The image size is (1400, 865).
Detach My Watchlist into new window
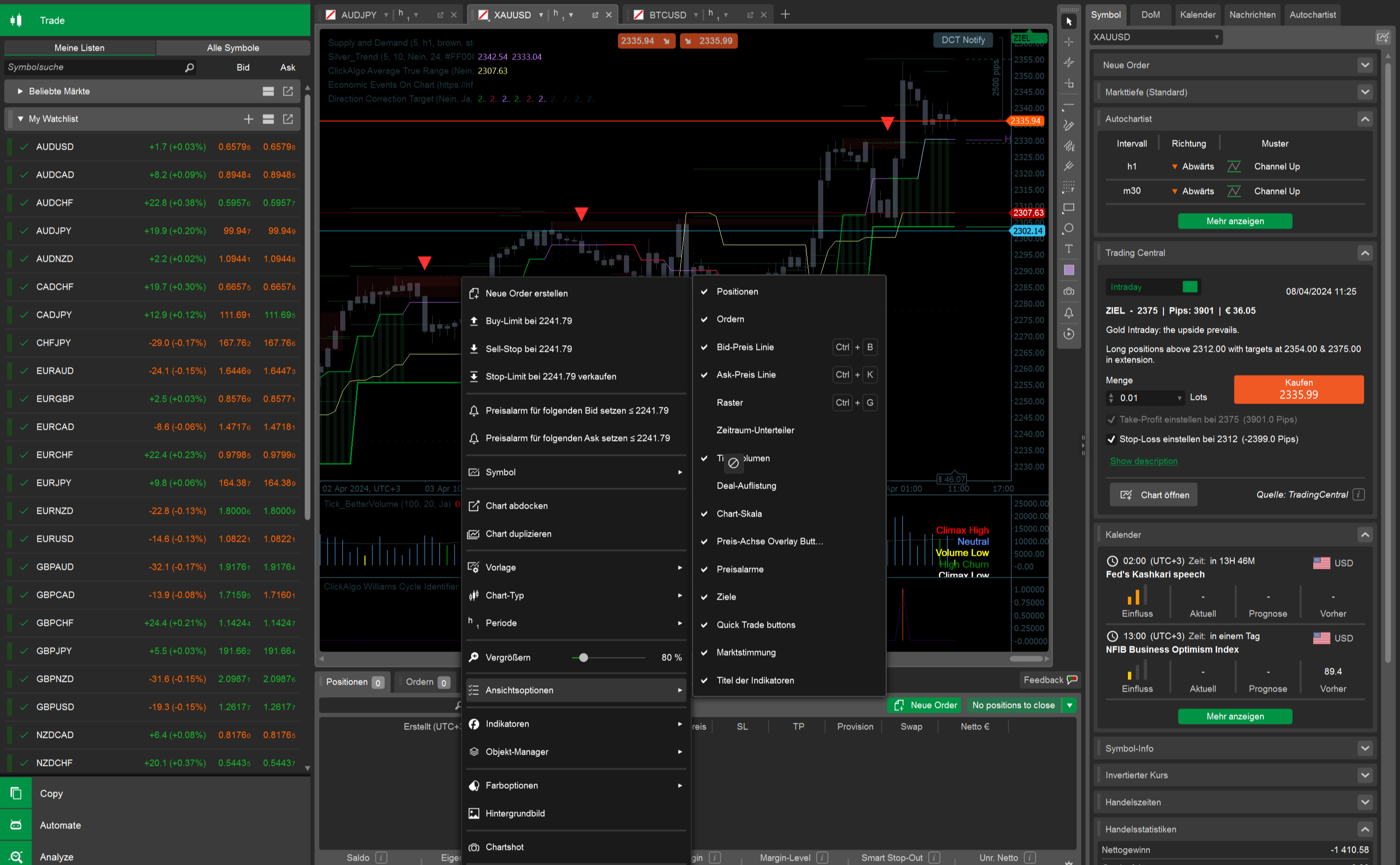[287, 119]
